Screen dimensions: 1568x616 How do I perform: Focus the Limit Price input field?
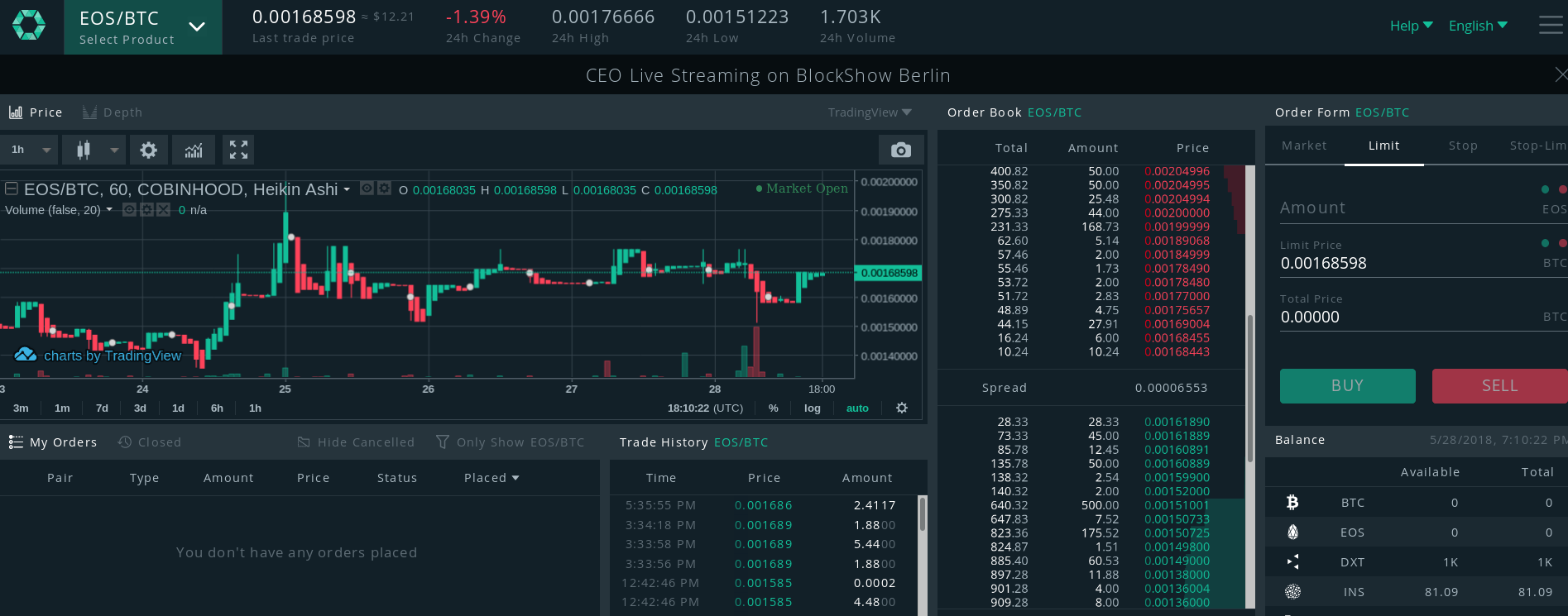(x=1423, y=263)
